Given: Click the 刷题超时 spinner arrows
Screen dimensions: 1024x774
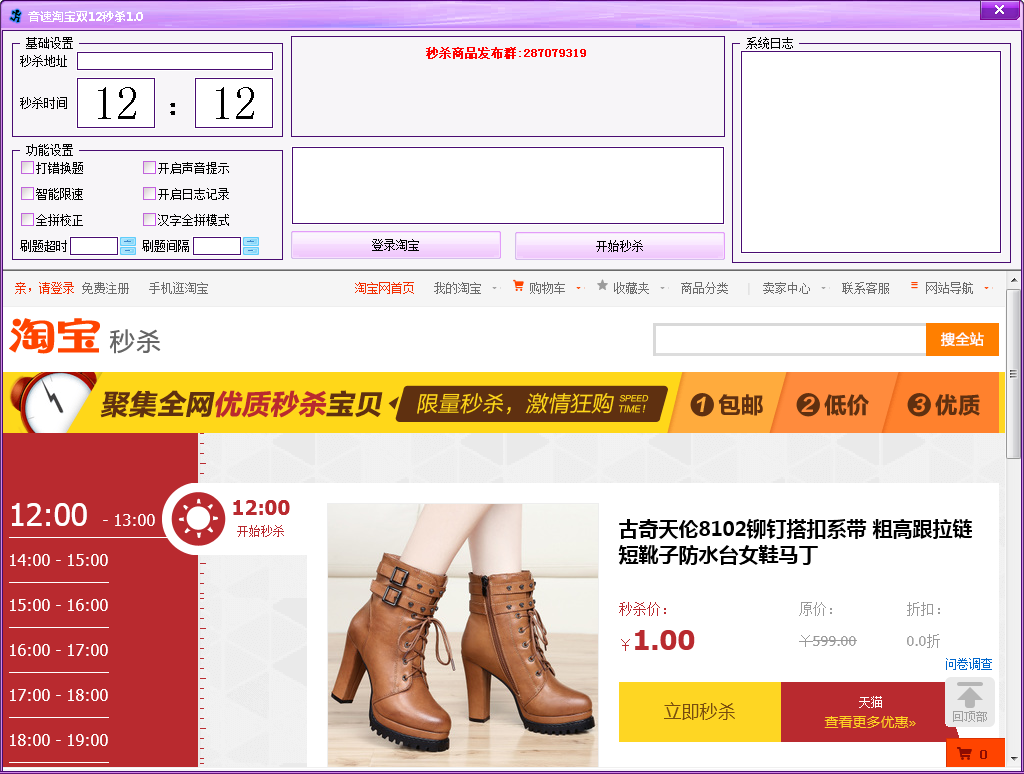Looking at the screenshot, I should coord(128,246).
